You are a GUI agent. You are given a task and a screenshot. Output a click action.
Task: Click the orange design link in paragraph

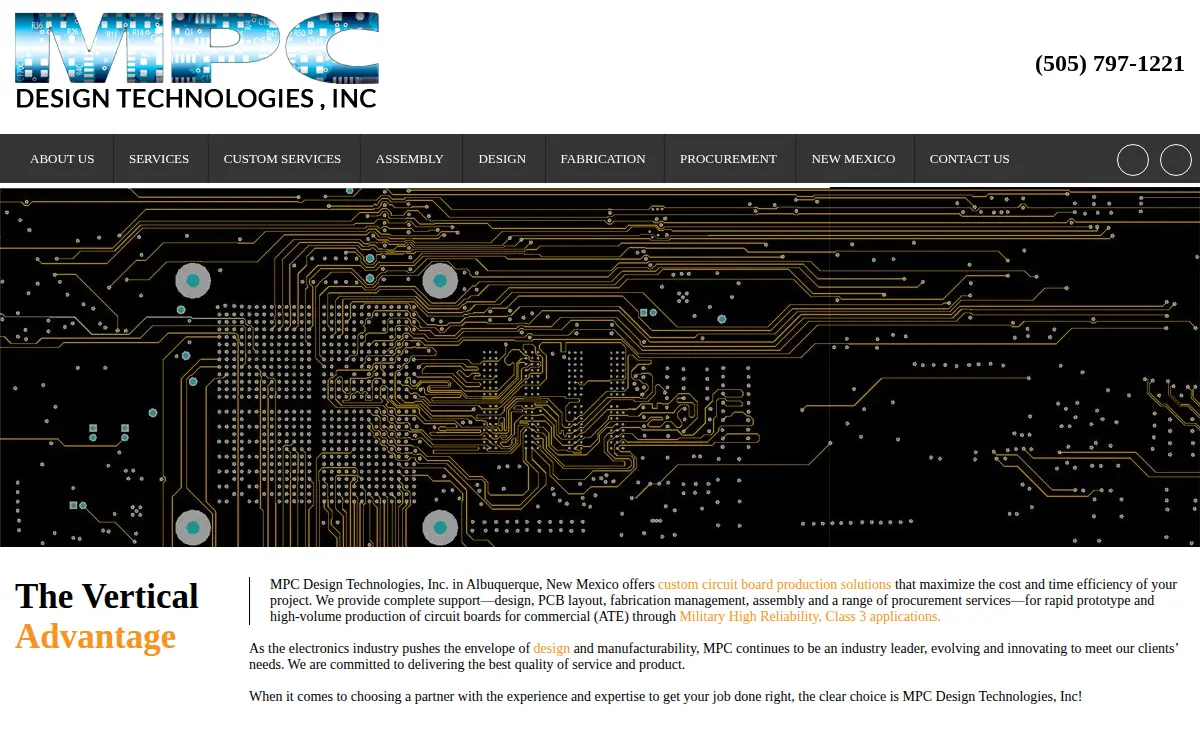[552, 648]
